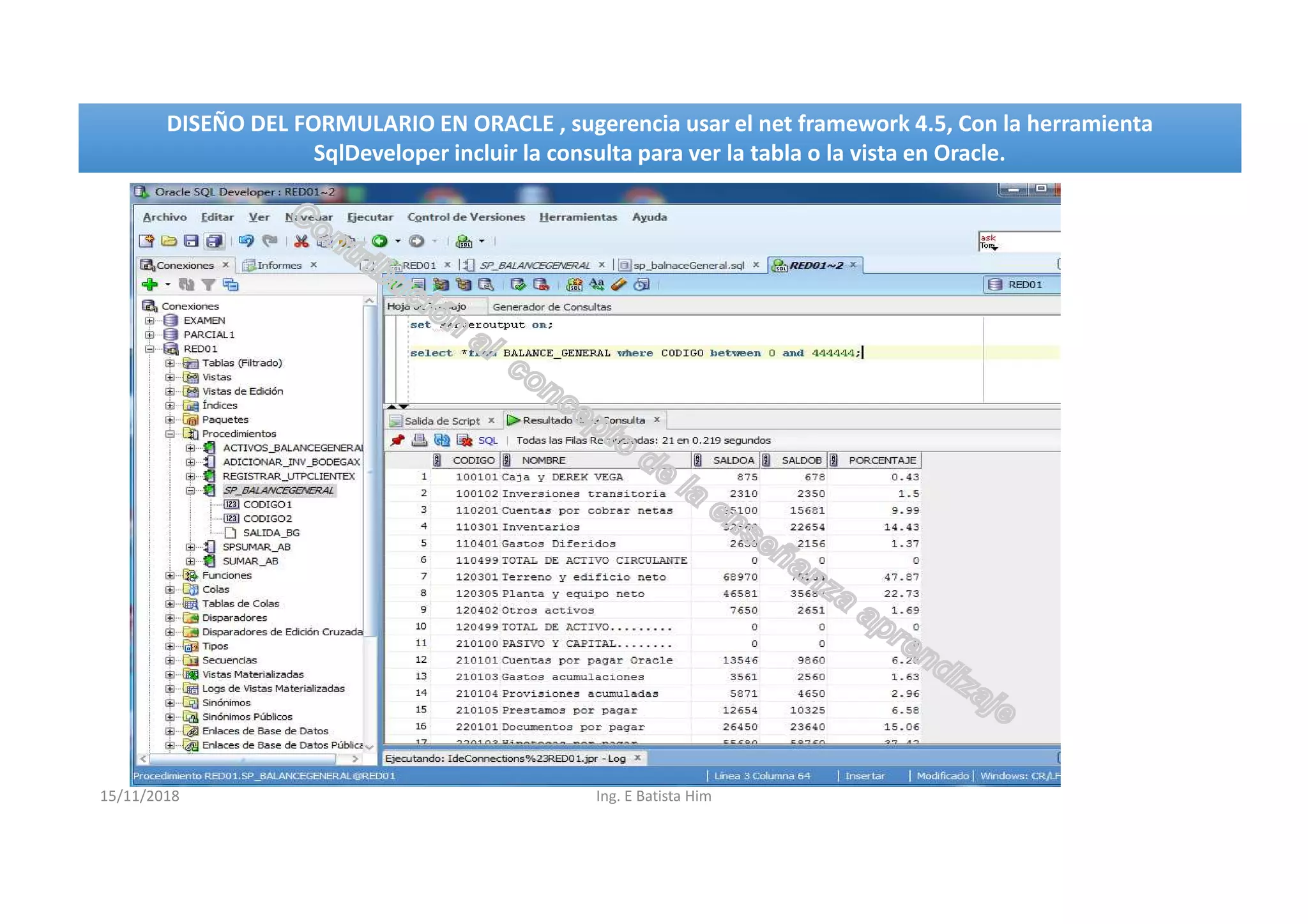Switch to Generador de Consultas tab
The image size is (1308, 924).
552,307
